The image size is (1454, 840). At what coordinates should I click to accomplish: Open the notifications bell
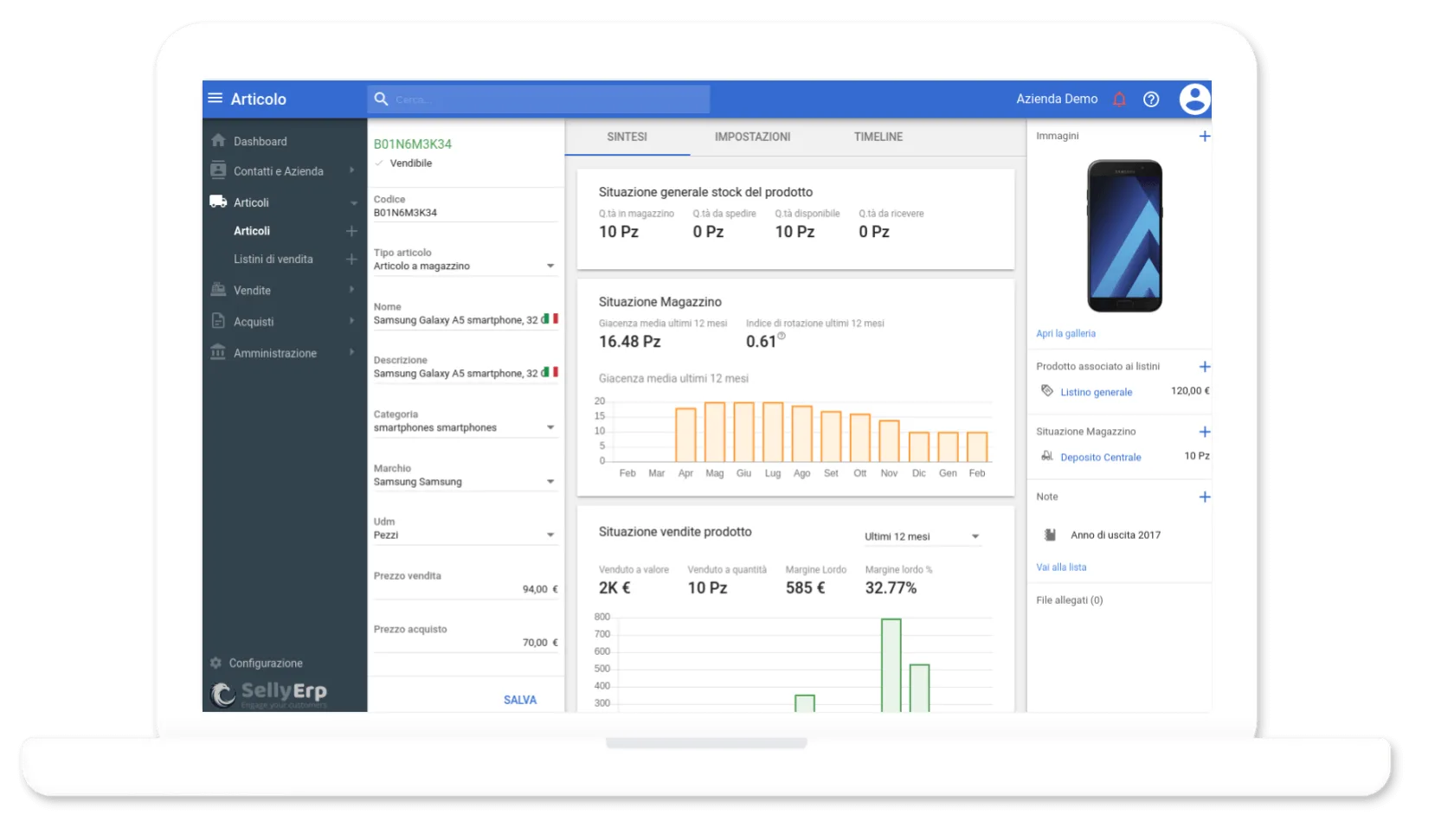point(1119,99)
